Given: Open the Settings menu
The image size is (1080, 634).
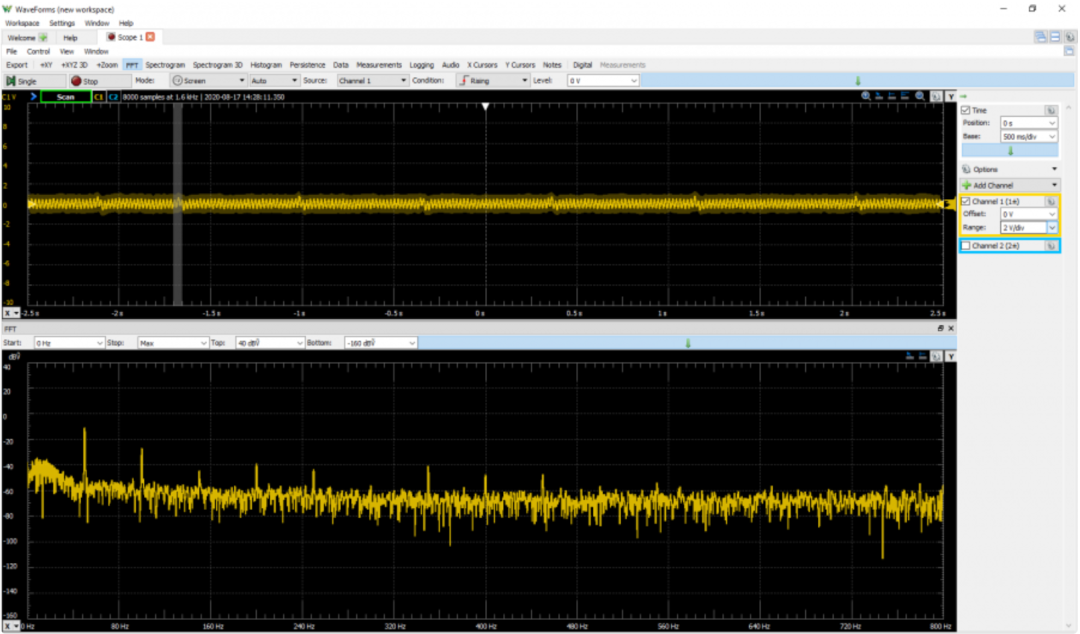Looking at the screenshot, I should pyautogui.click(x=61, y=23).
